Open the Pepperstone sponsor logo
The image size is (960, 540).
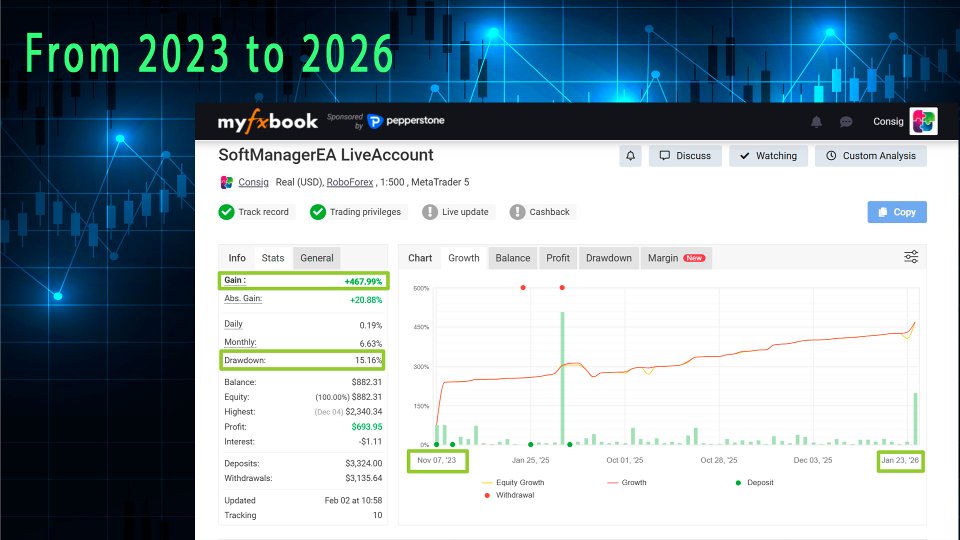(406, 121)
